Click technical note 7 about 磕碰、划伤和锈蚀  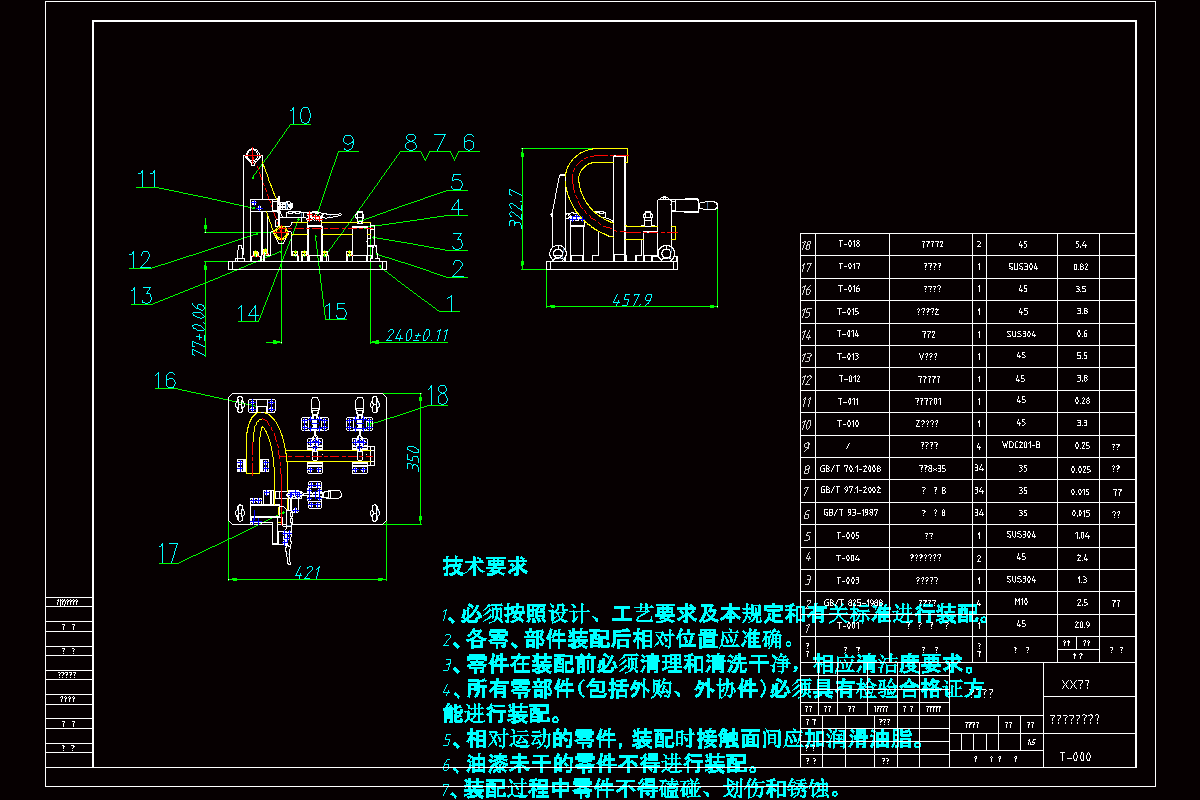click(642, 789)
